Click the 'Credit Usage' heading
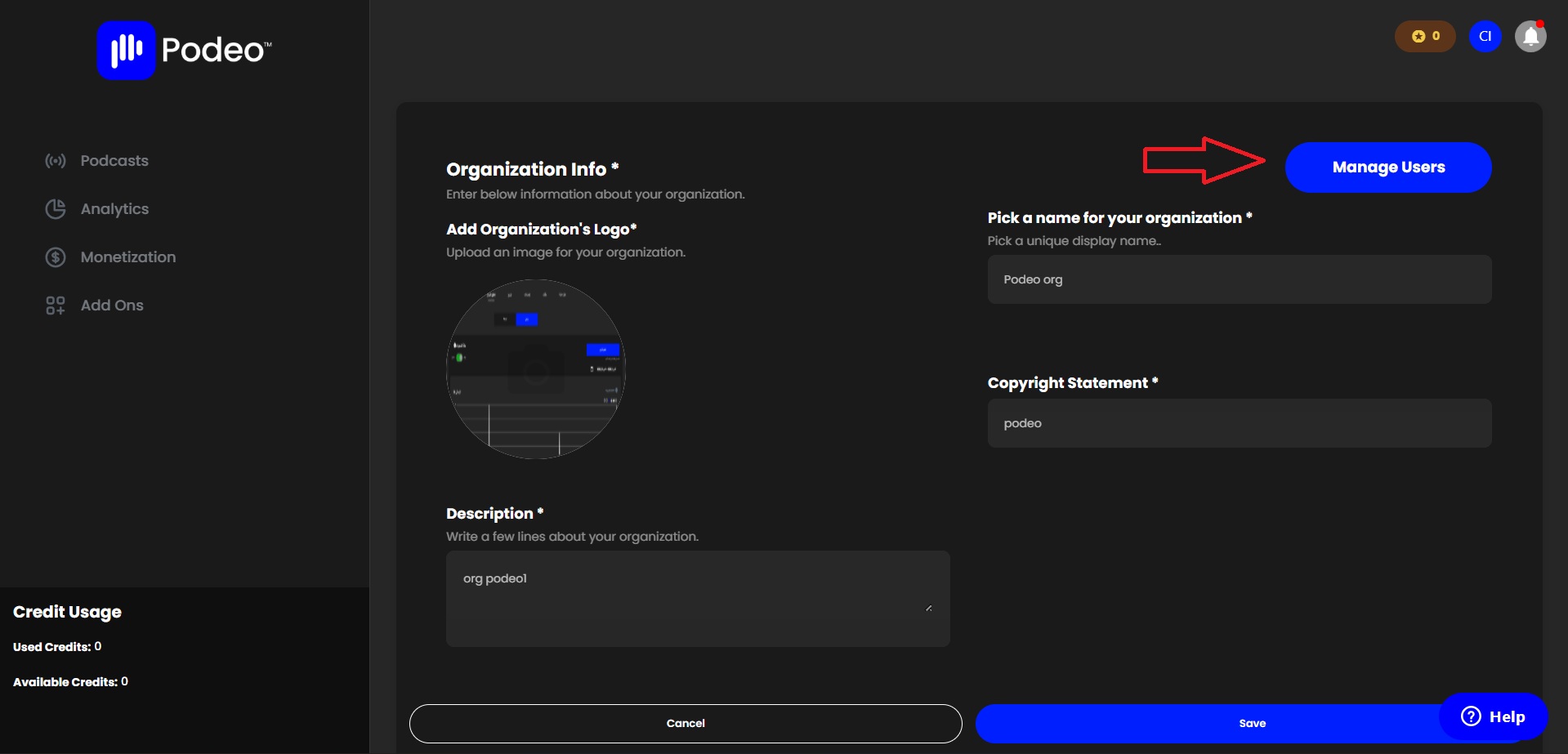 pos(67,613)
